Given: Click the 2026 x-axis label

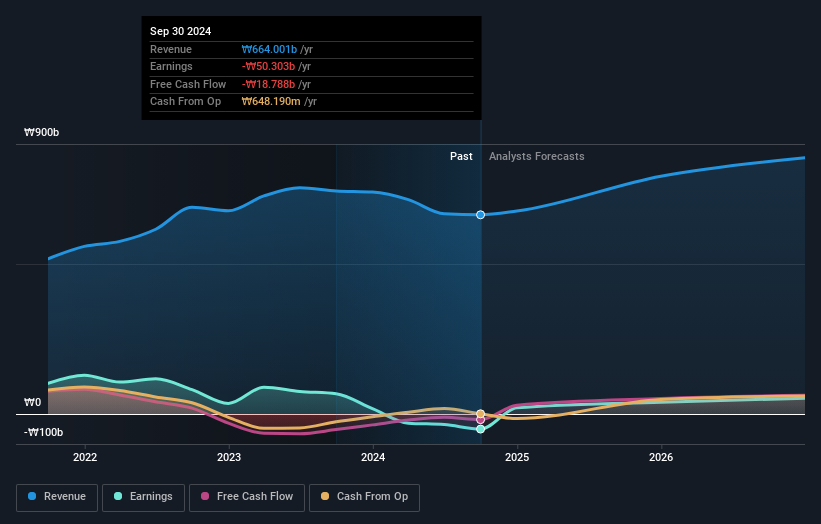Looking at the screenshot, I should click(x=661, y=458).
